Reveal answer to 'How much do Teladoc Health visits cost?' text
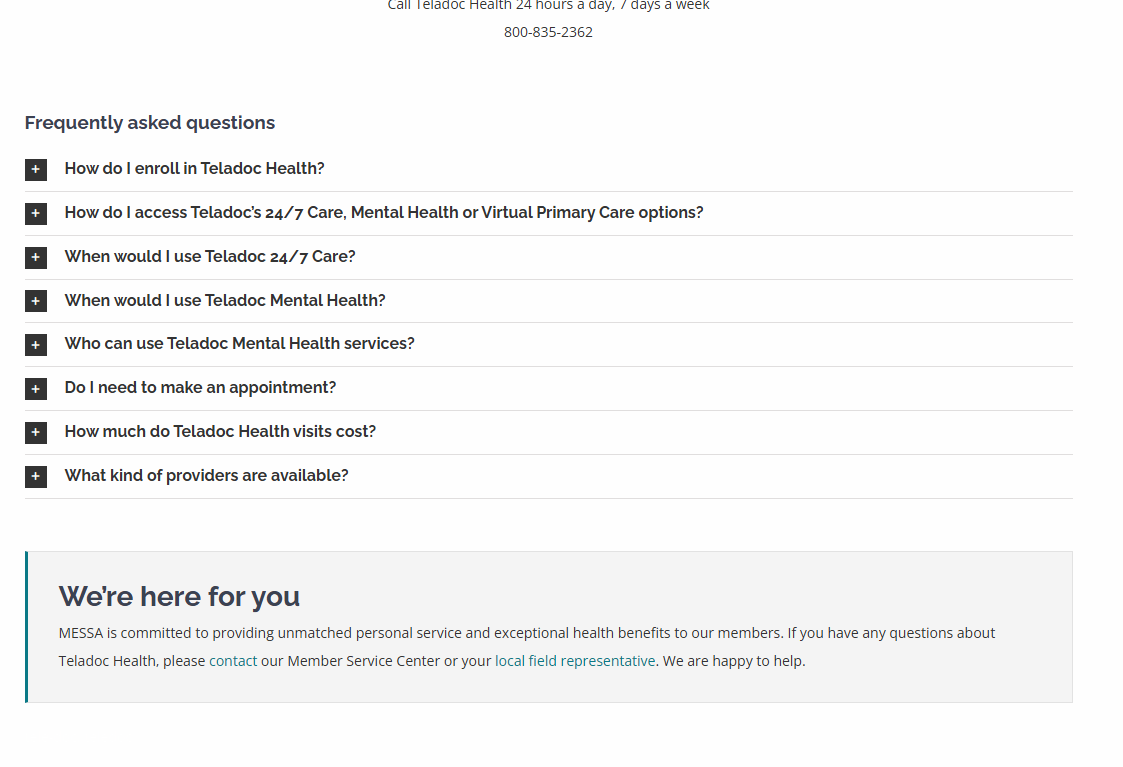 [220, 432]
